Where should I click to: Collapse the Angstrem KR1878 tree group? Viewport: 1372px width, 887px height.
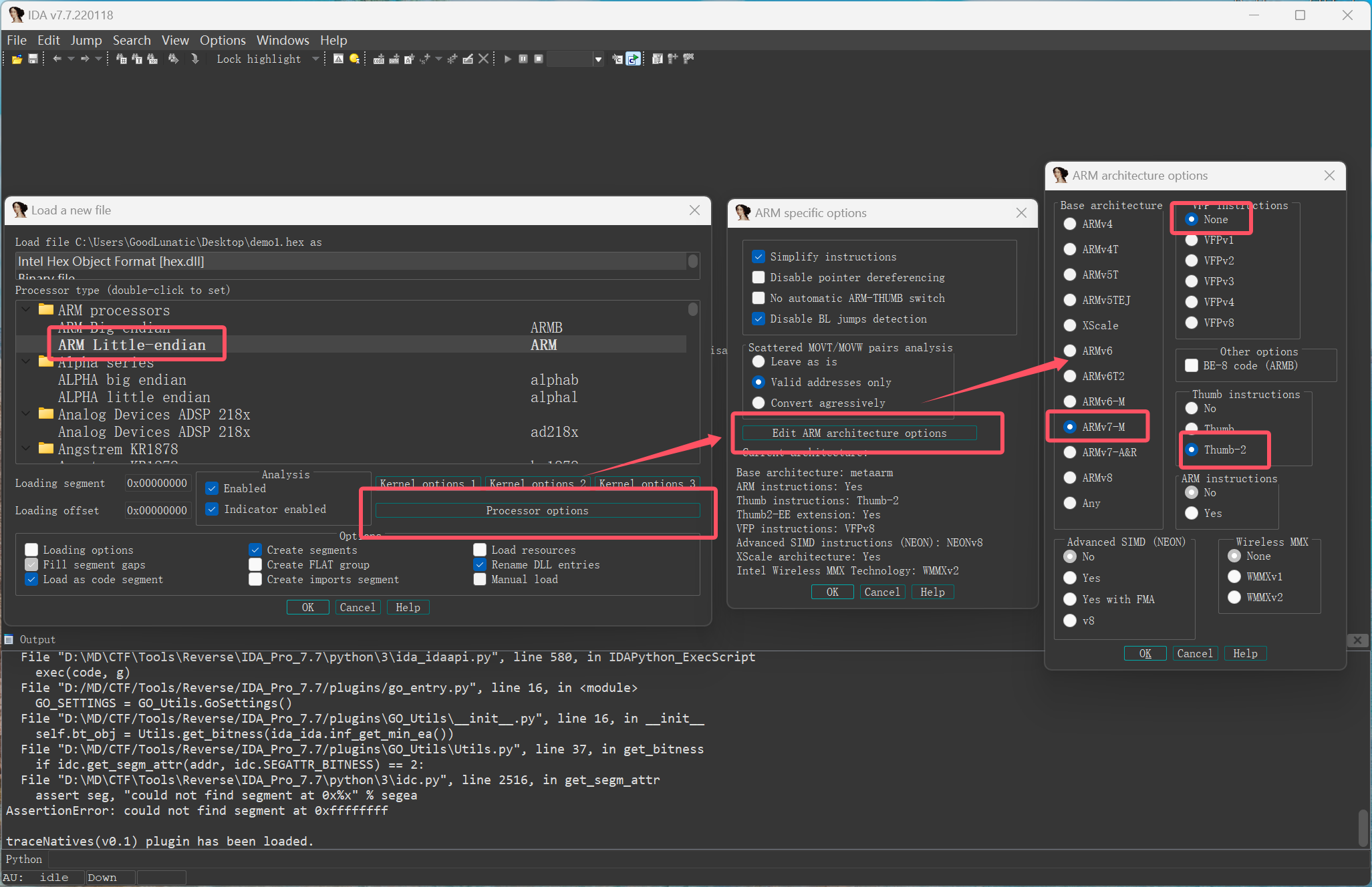click(25, 448)
